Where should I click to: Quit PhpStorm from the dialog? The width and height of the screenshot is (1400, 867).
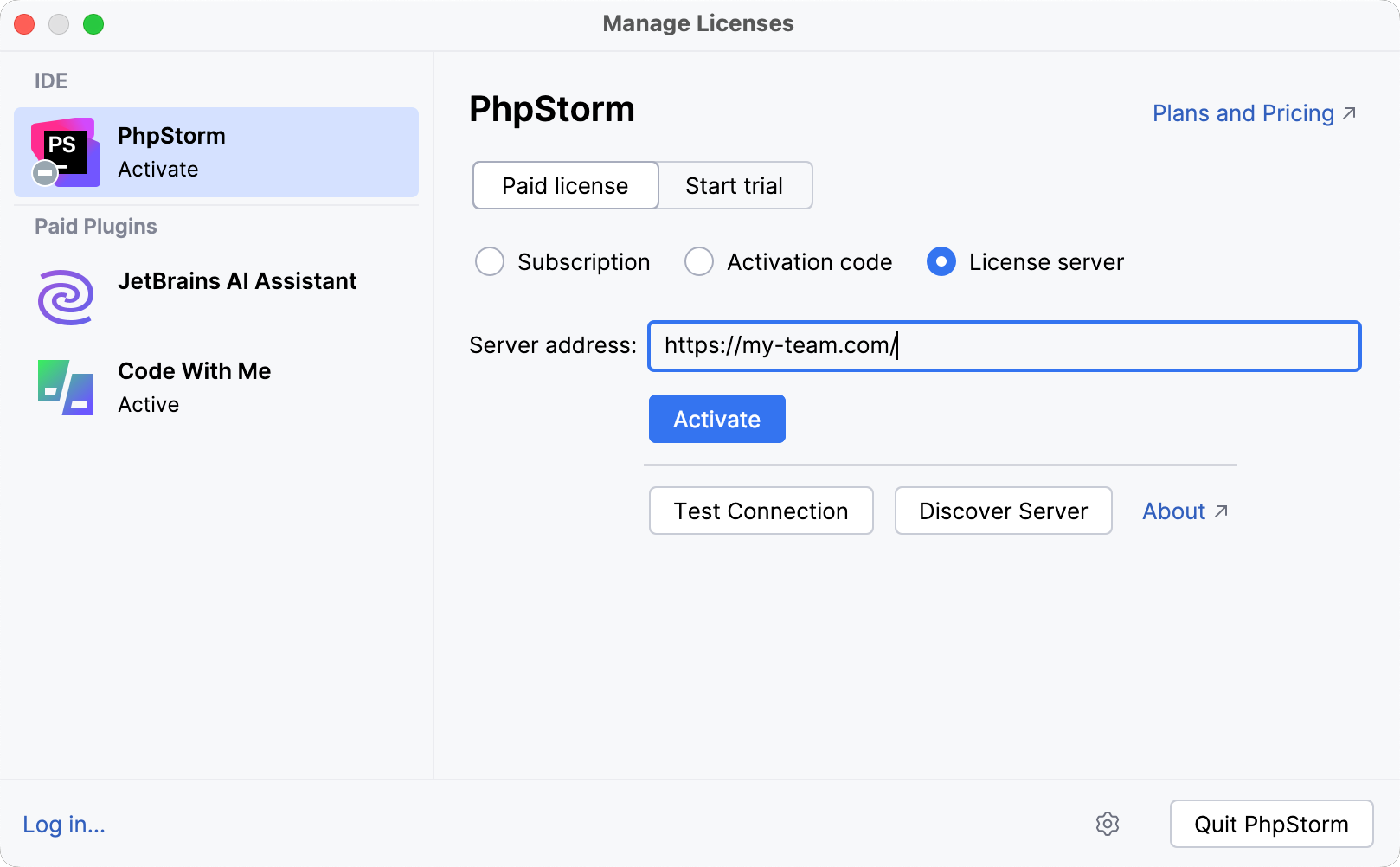(x=1271, y=824)
